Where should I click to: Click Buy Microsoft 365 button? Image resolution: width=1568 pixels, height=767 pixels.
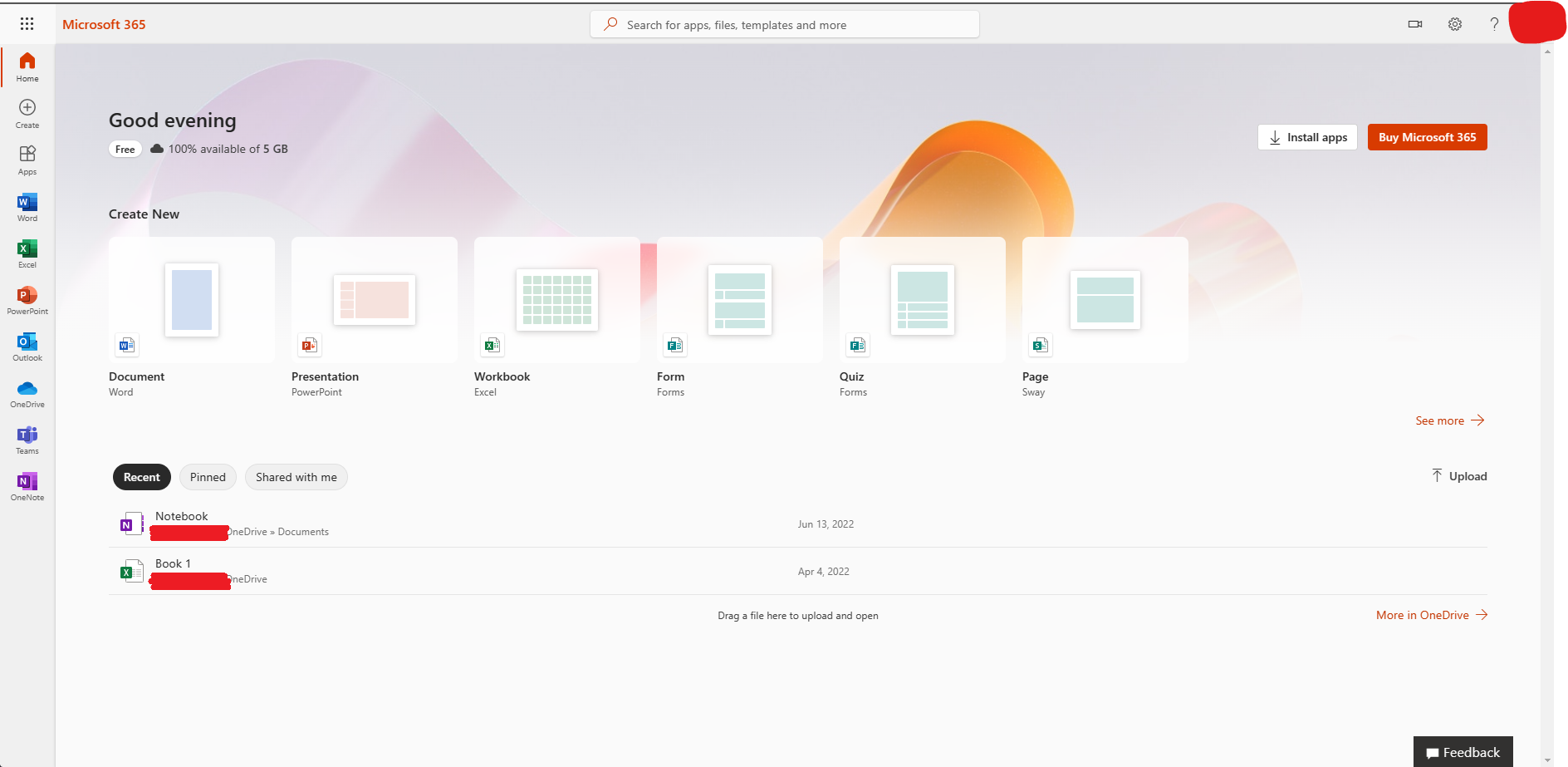1428,137
